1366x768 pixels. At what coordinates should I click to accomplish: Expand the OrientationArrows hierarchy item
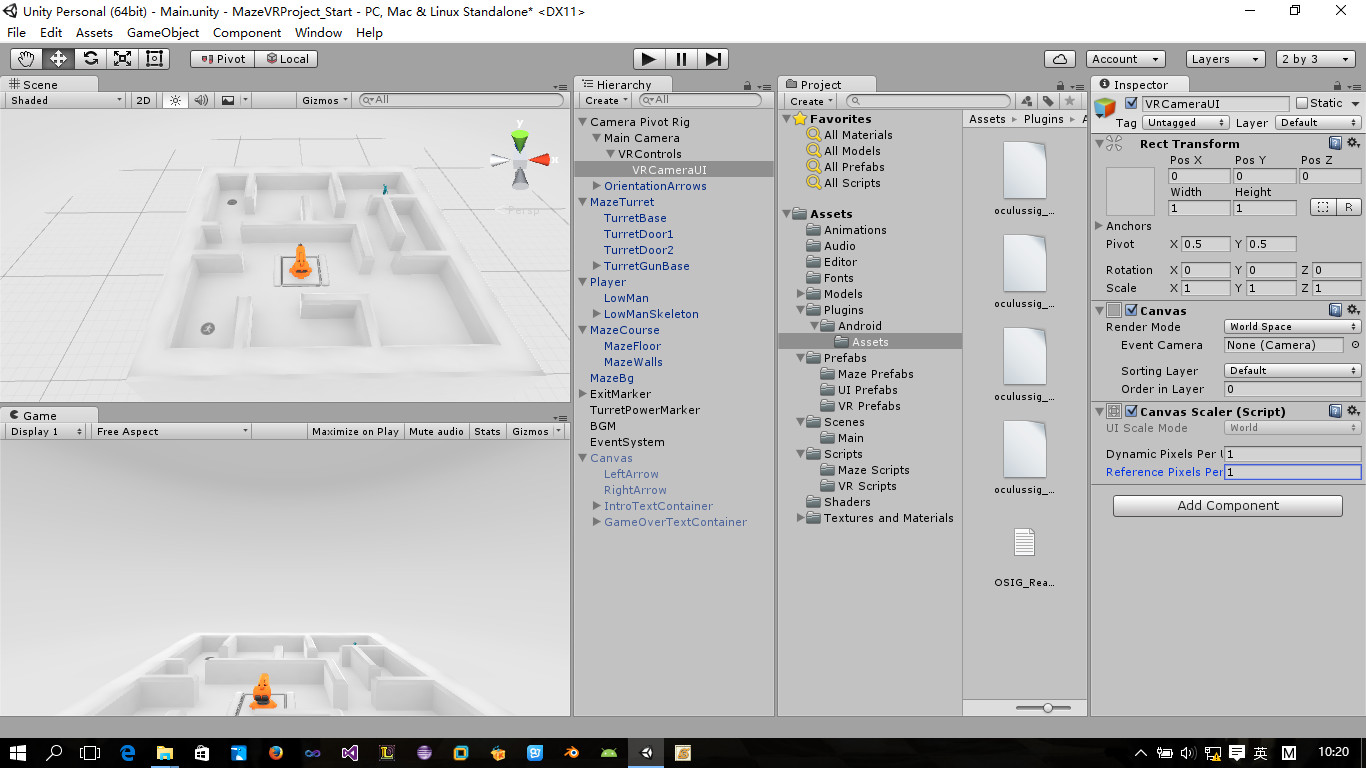point(597,186)
